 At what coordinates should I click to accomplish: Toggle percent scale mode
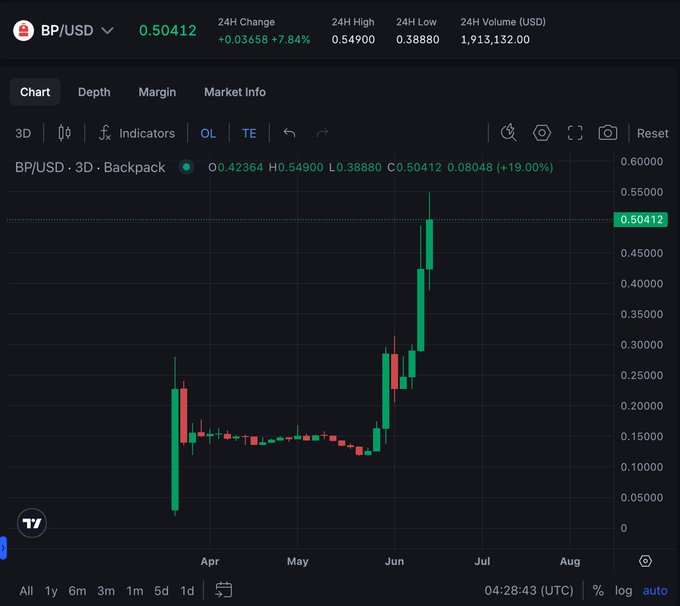598,590
